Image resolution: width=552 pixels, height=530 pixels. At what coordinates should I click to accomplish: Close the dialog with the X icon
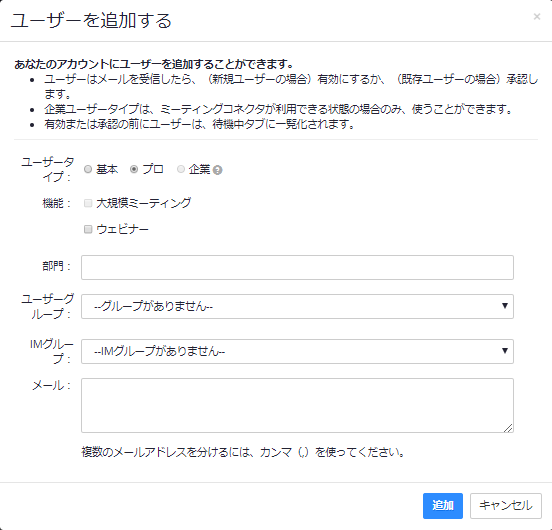click(x=537, y=17)
